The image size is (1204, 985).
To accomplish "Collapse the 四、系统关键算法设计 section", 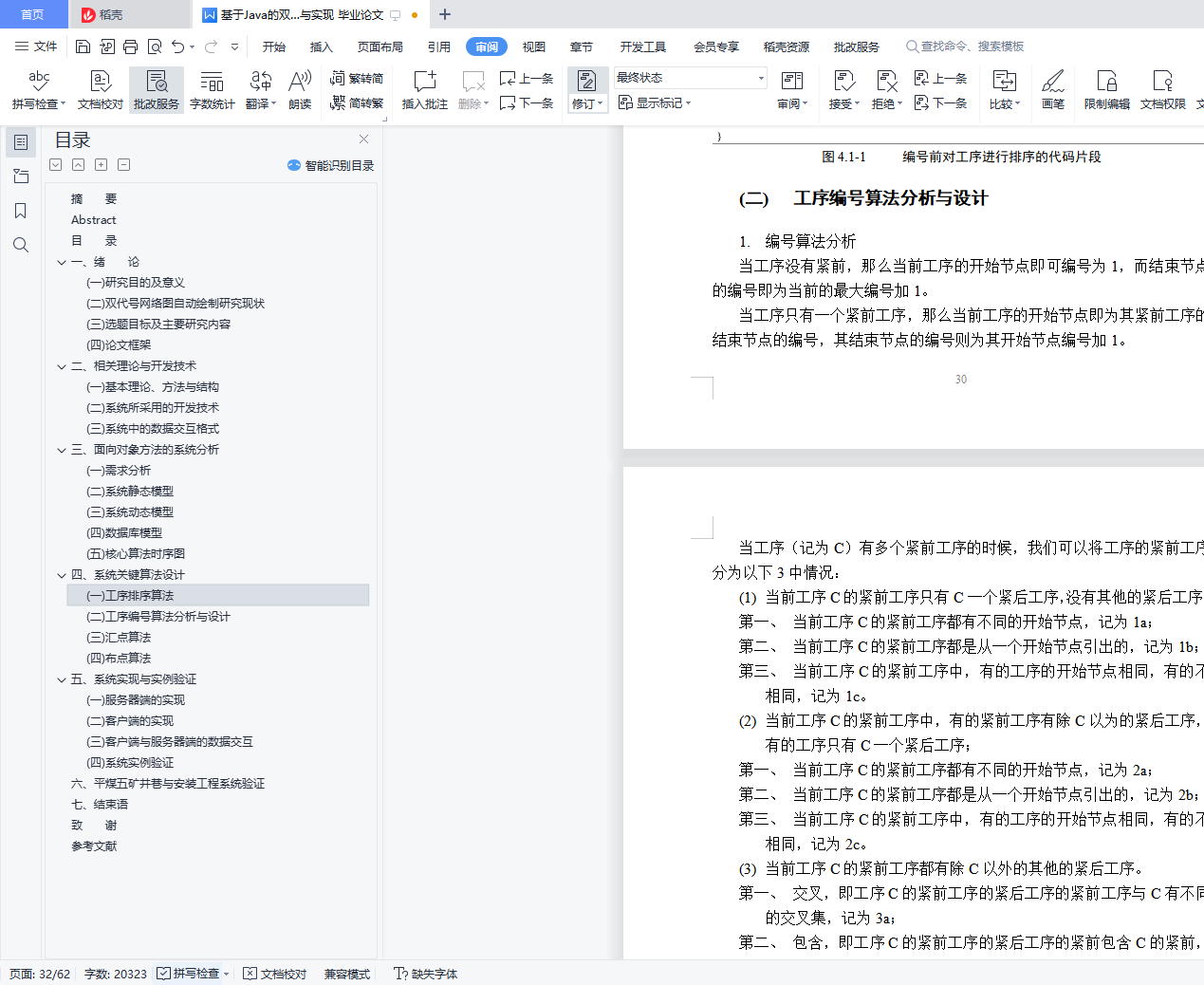I will tap(62, 575).
